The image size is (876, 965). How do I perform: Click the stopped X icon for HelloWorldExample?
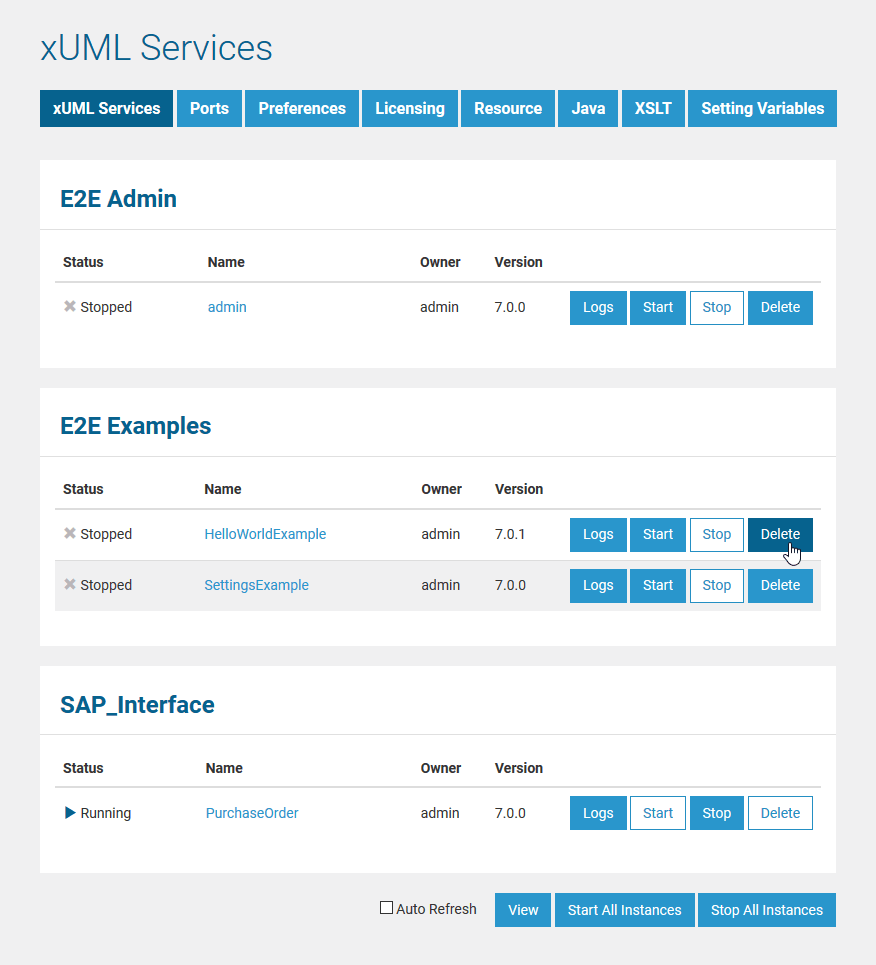tap(70, 534)
